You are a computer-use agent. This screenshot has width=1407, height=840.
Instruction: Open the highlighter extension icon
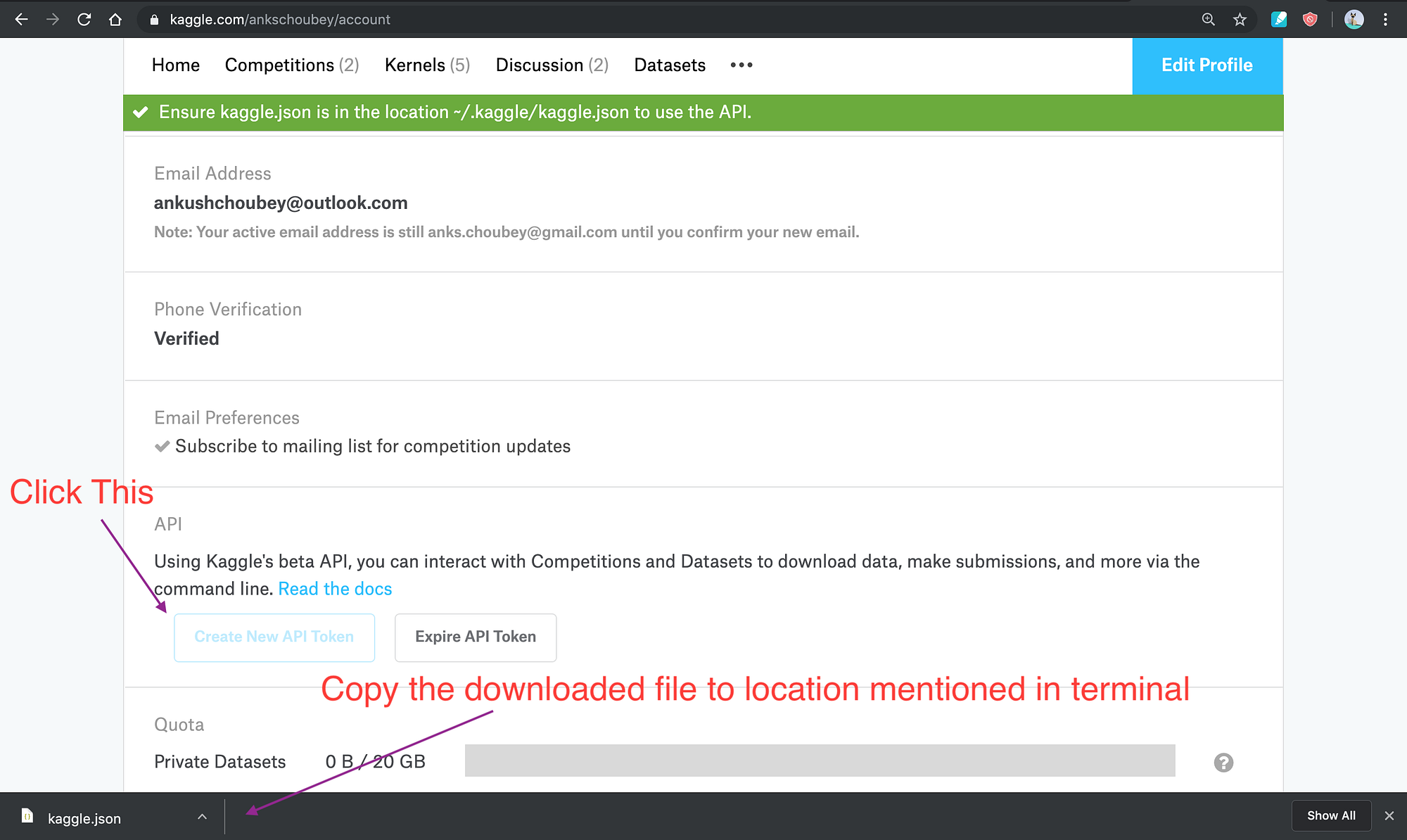1279,19
